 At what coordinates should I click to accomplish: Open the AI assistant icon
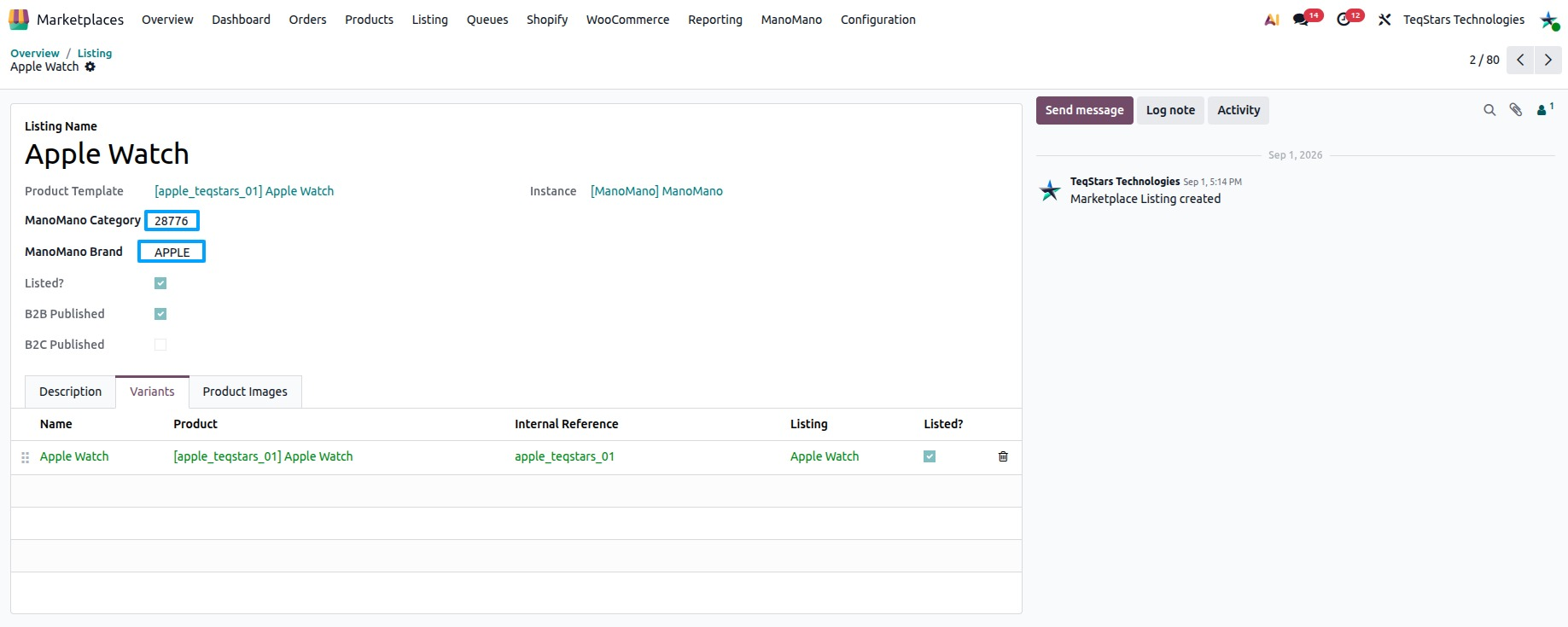(x=1272, y=20)
